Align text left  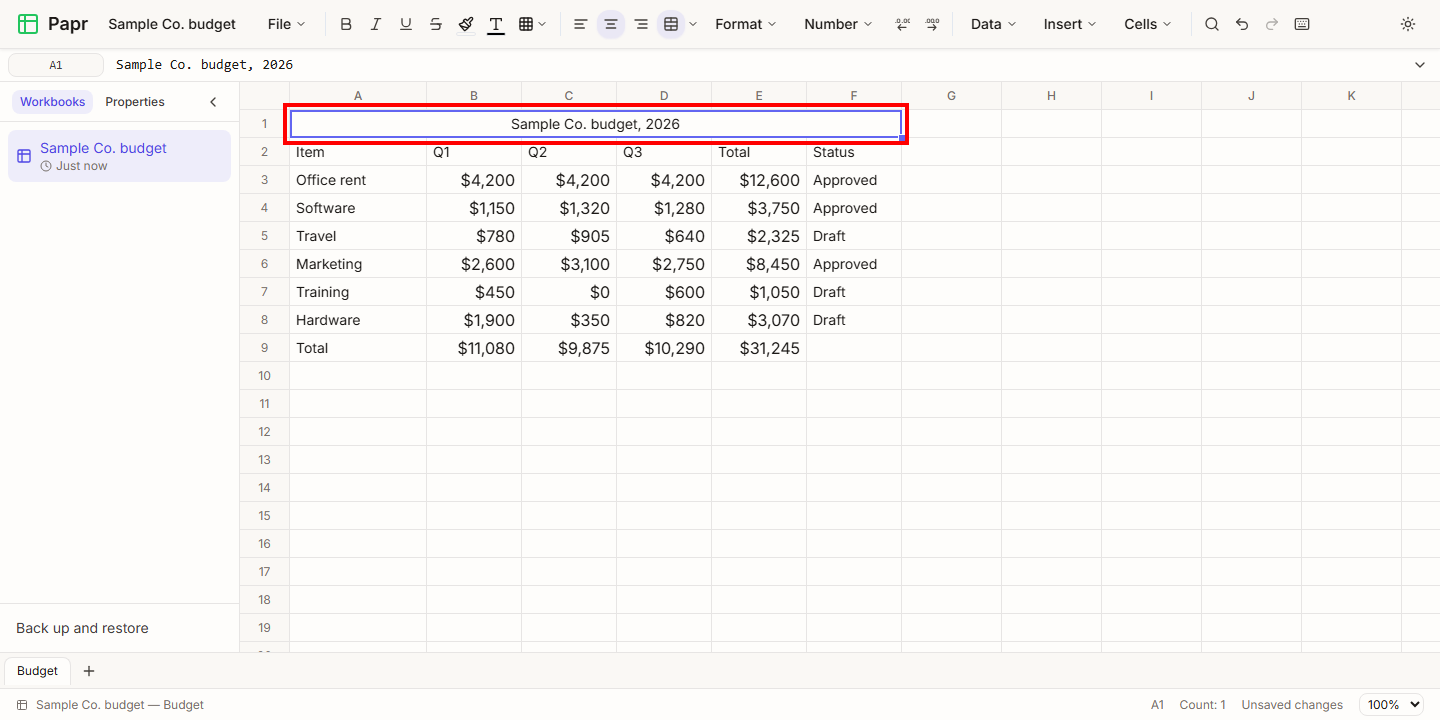[580, 24]
